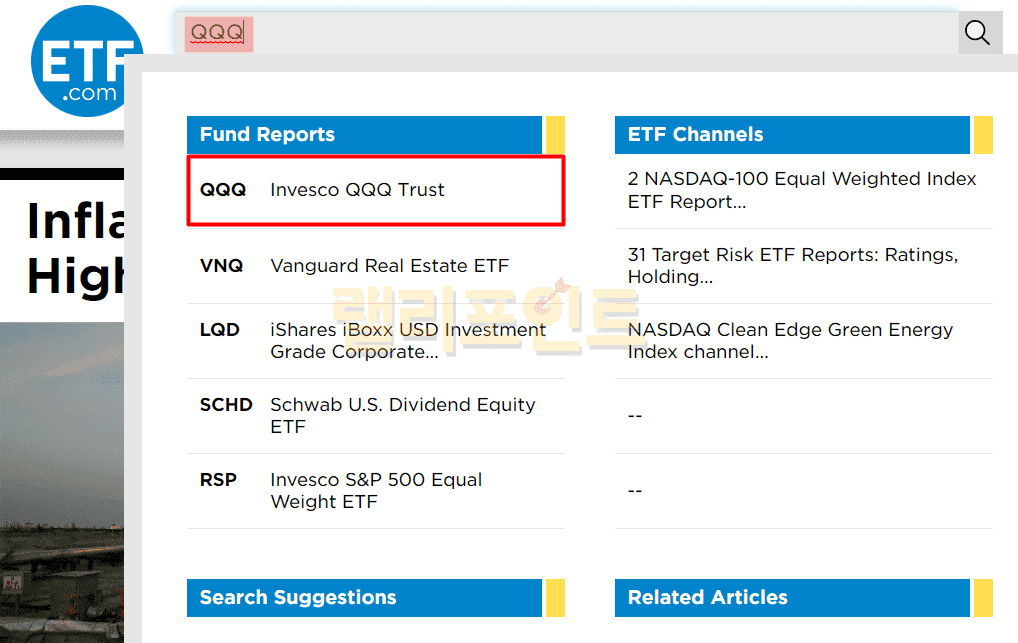The width and height of the screenshot is (1018, 643).
Task: Open 31 Target Risk ETF Reports channel
Action: click(x=792, y=266)
